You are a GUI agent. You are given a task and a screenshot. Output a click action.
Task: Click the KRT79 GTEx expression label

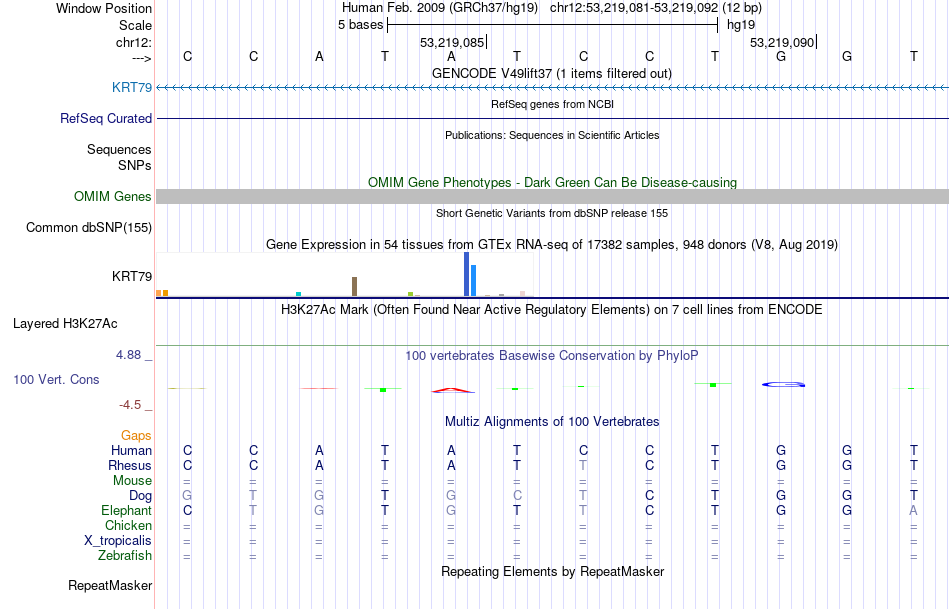[131, 276]
